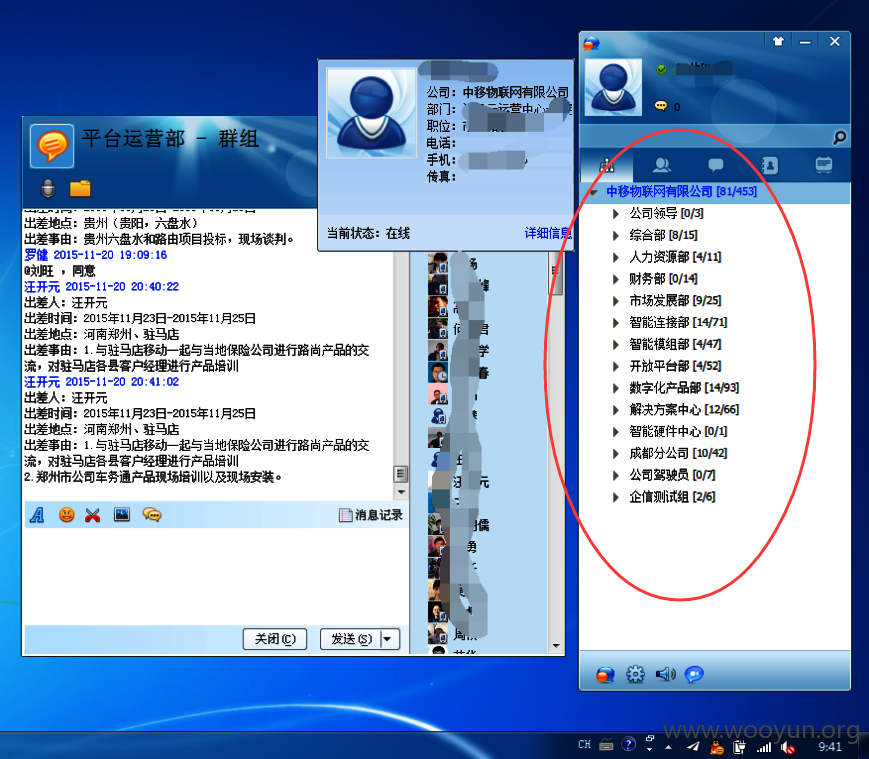Image resolution: width=869 pixels, height=759 pixels.
Task: Click sender name 罗健 2015-11-20 19:09:16
Action: [95, 255]
